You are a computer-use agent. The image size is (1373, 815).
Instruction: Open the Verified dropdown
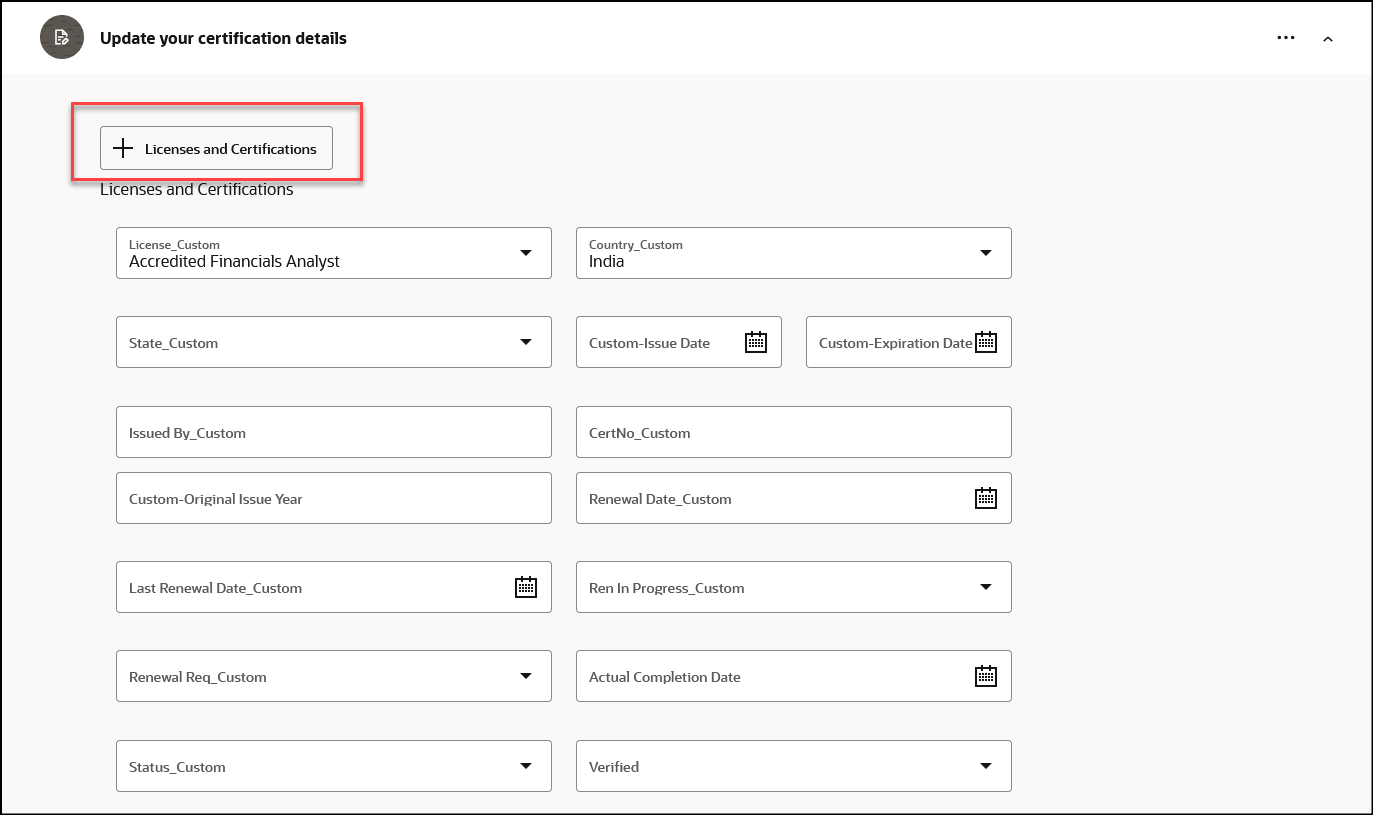tap(986, 766)
